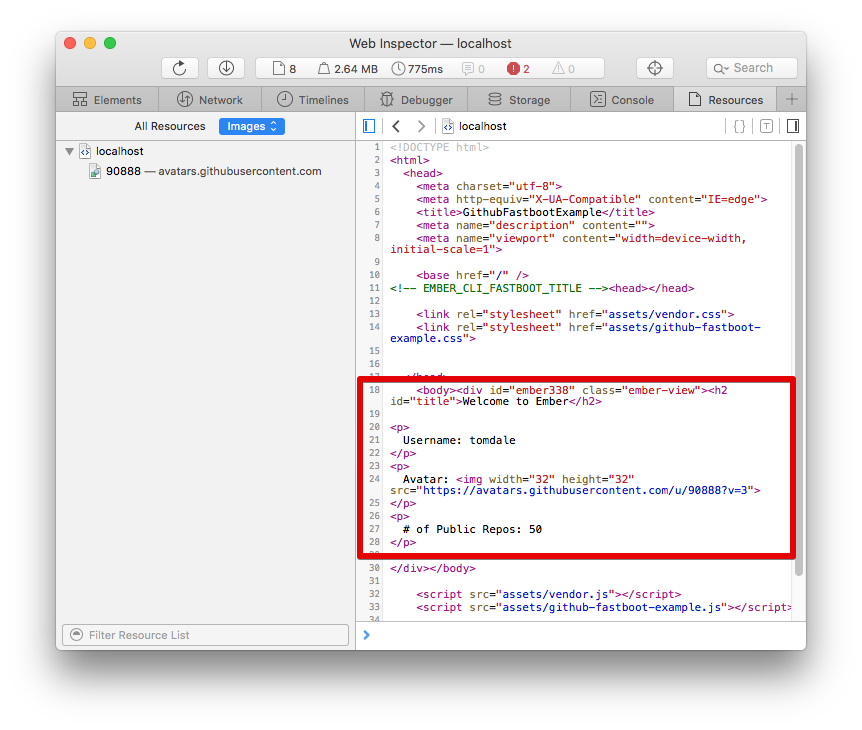The width and height of the screenshot is (862, 730).
Task: Click the download web archive button
Action: (226, 68)
